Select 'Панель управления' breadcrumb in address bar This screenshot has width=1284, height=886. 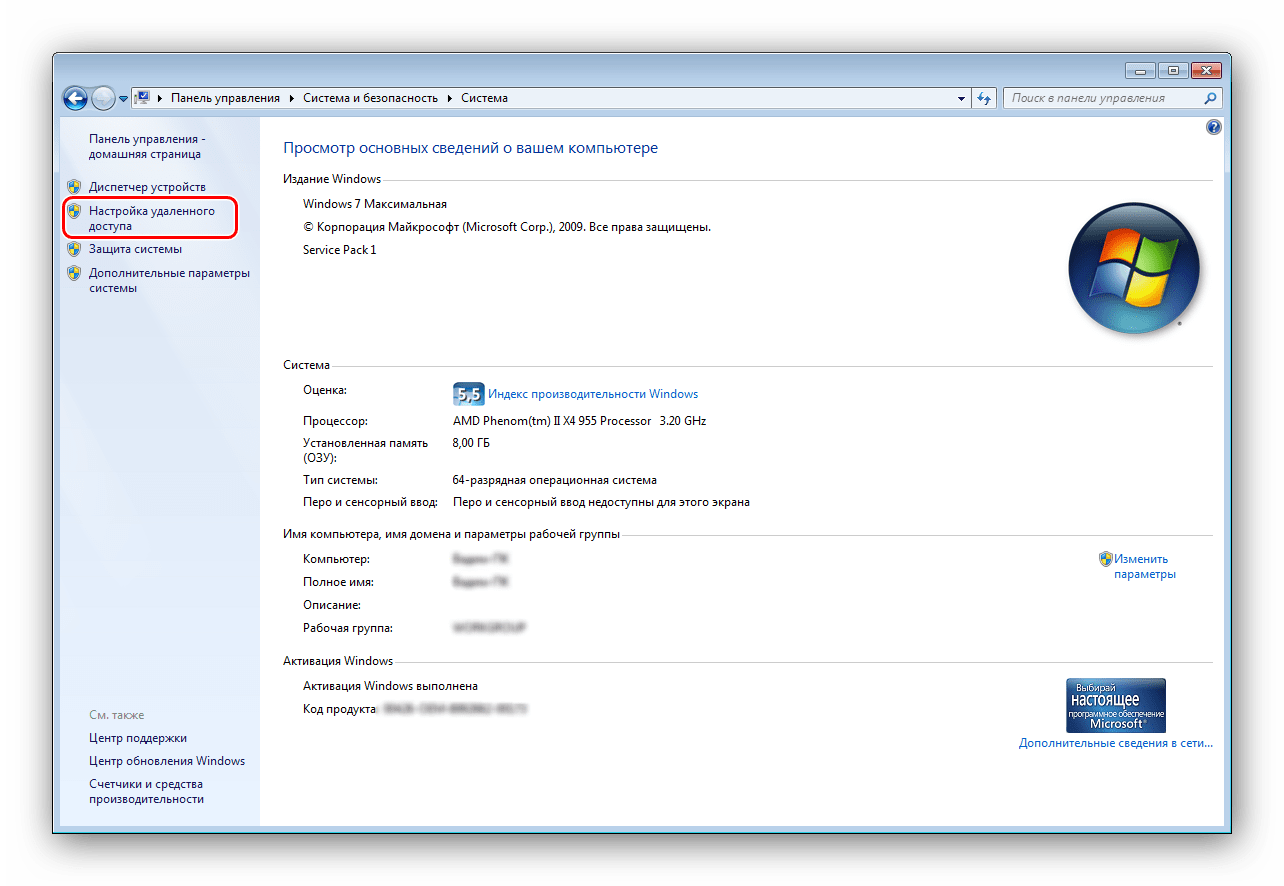click(225, 98)
